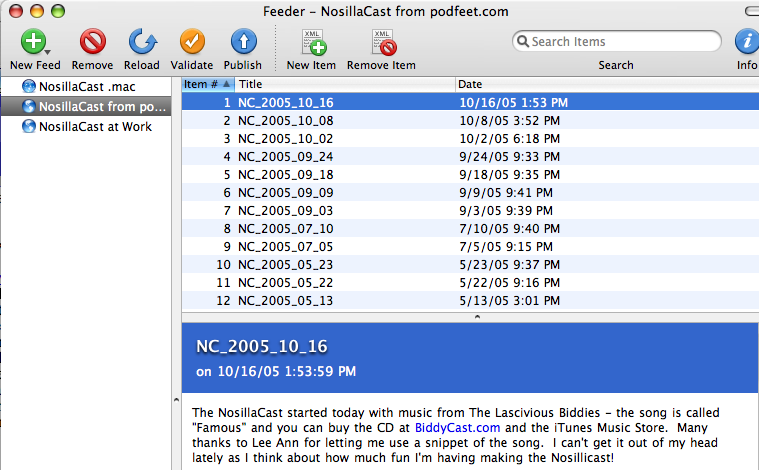Click the magnifier in the search field
Viewport: 759px width, 470px height.
coord(522,42)
